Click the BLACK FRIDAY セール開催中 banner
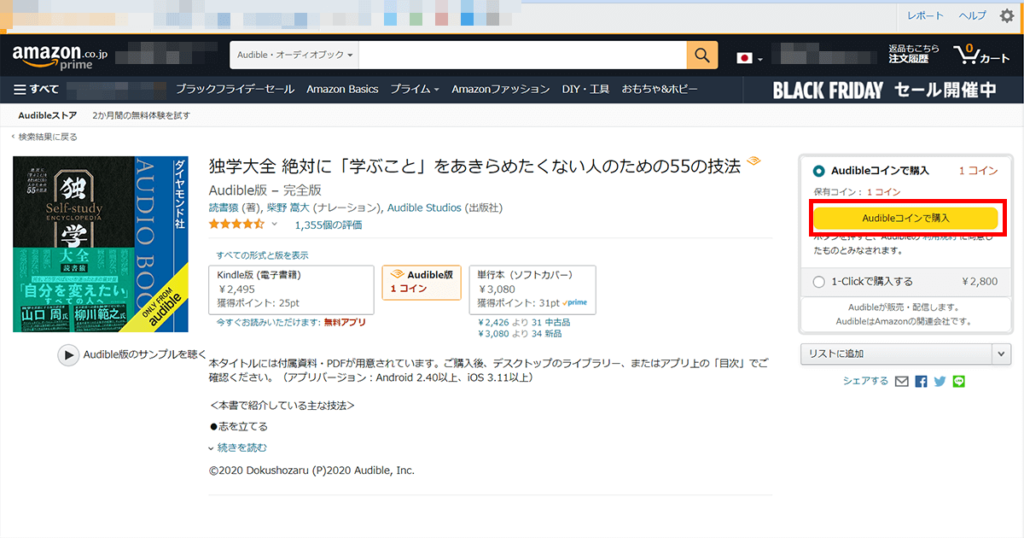Image resolution: width=1024 pixels, height=538 pixels. [884, 90]
